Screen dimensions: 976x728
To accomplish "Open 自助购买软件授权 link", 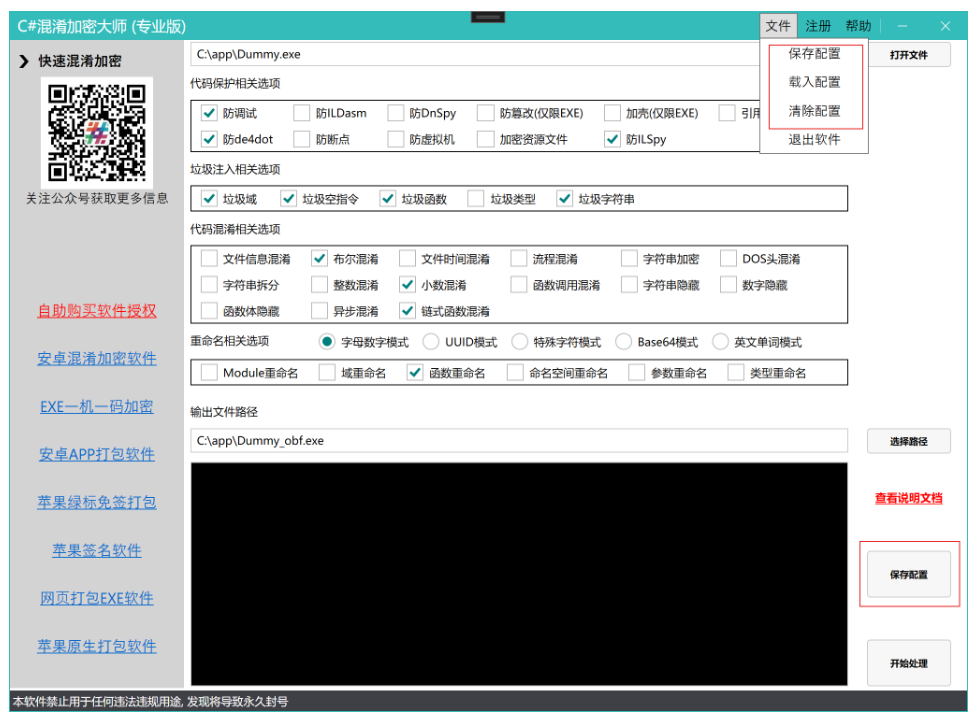I will click(x=96, y=310).
